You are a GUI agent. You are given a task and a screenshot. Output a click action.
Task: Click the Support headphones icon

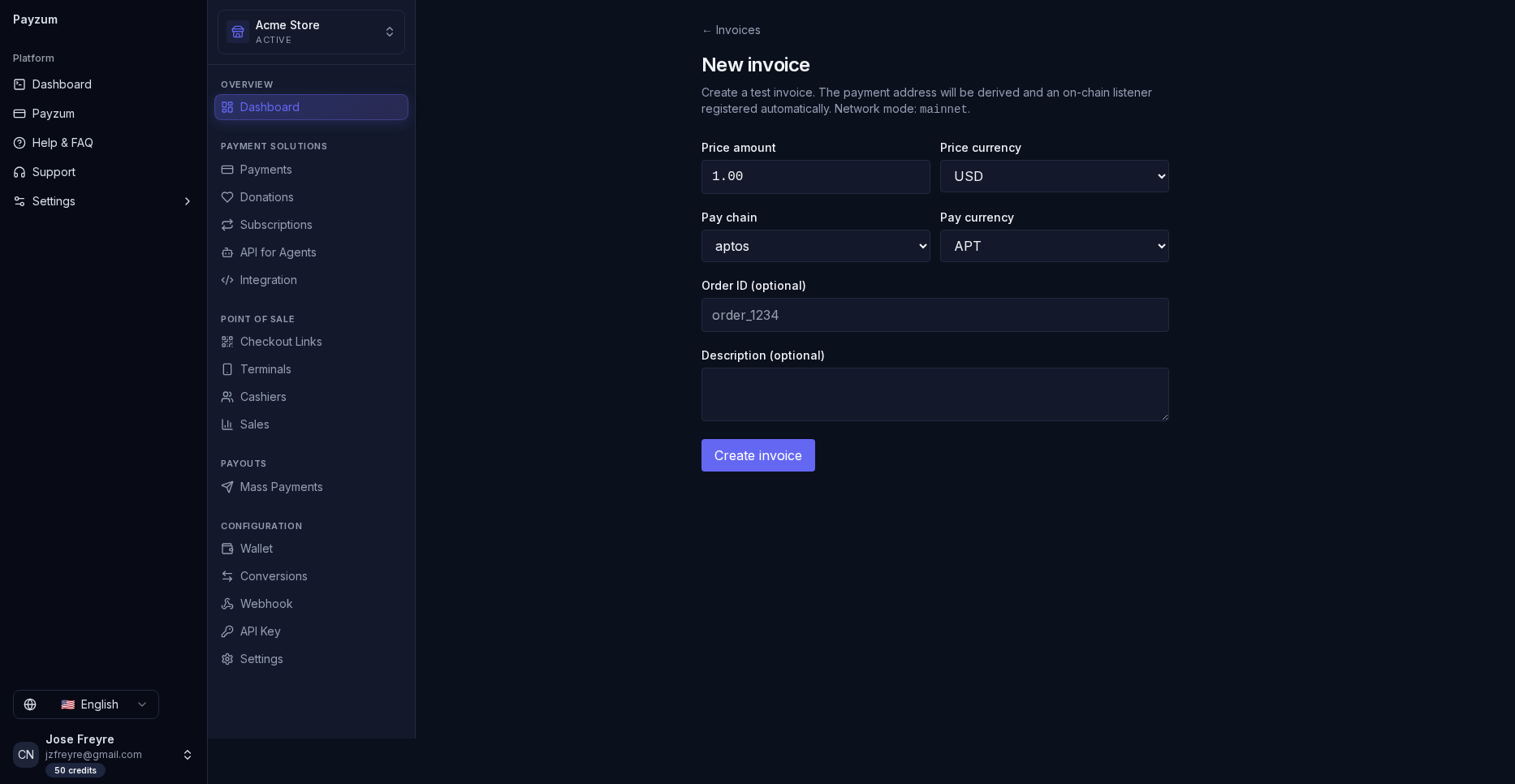pyautogui.click(x=19, y=172)
